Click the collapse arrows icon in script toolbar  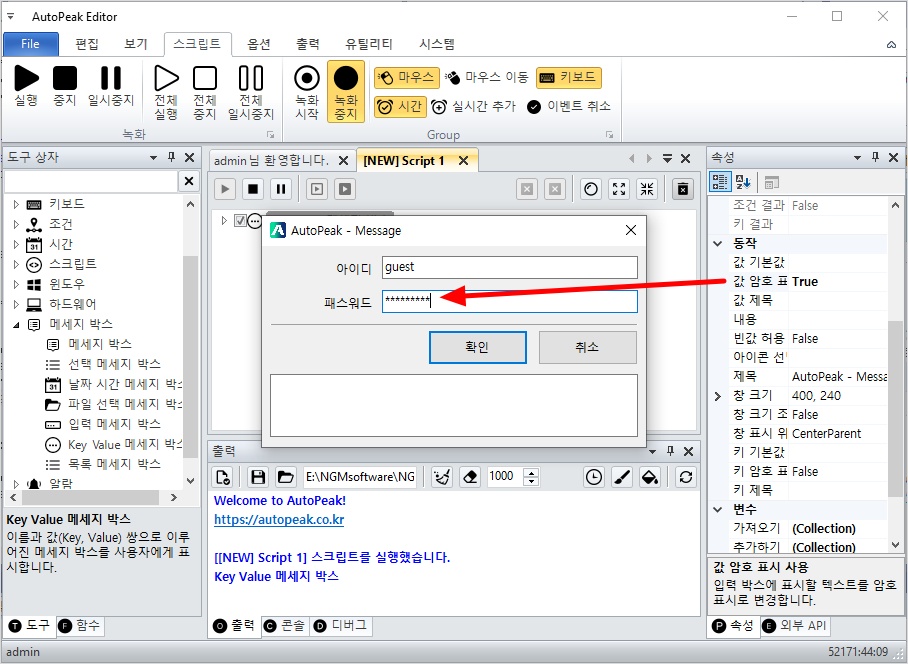click(x=647, y=189)
